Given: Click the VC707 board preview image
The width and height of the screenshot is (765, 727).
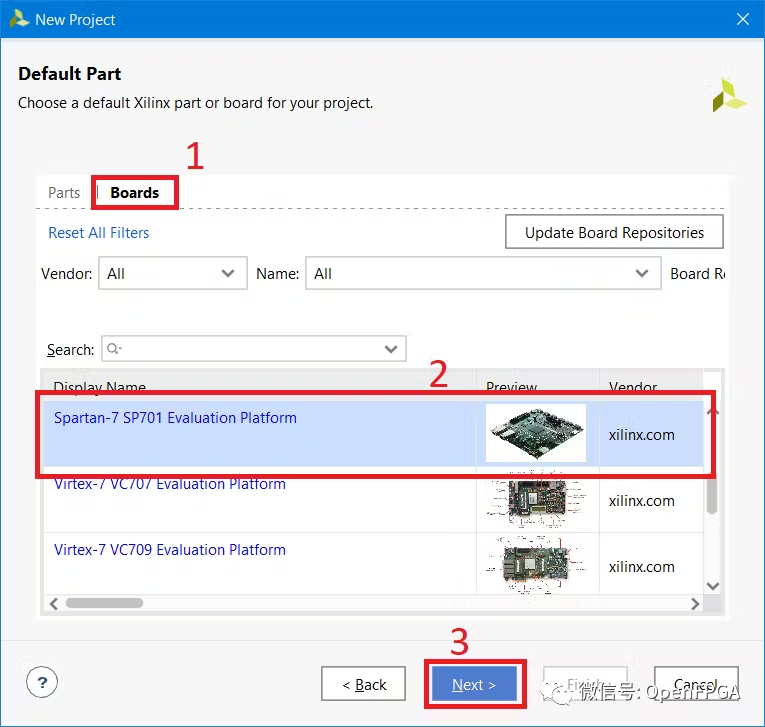Looking at the screenshot, I should 537,500.
